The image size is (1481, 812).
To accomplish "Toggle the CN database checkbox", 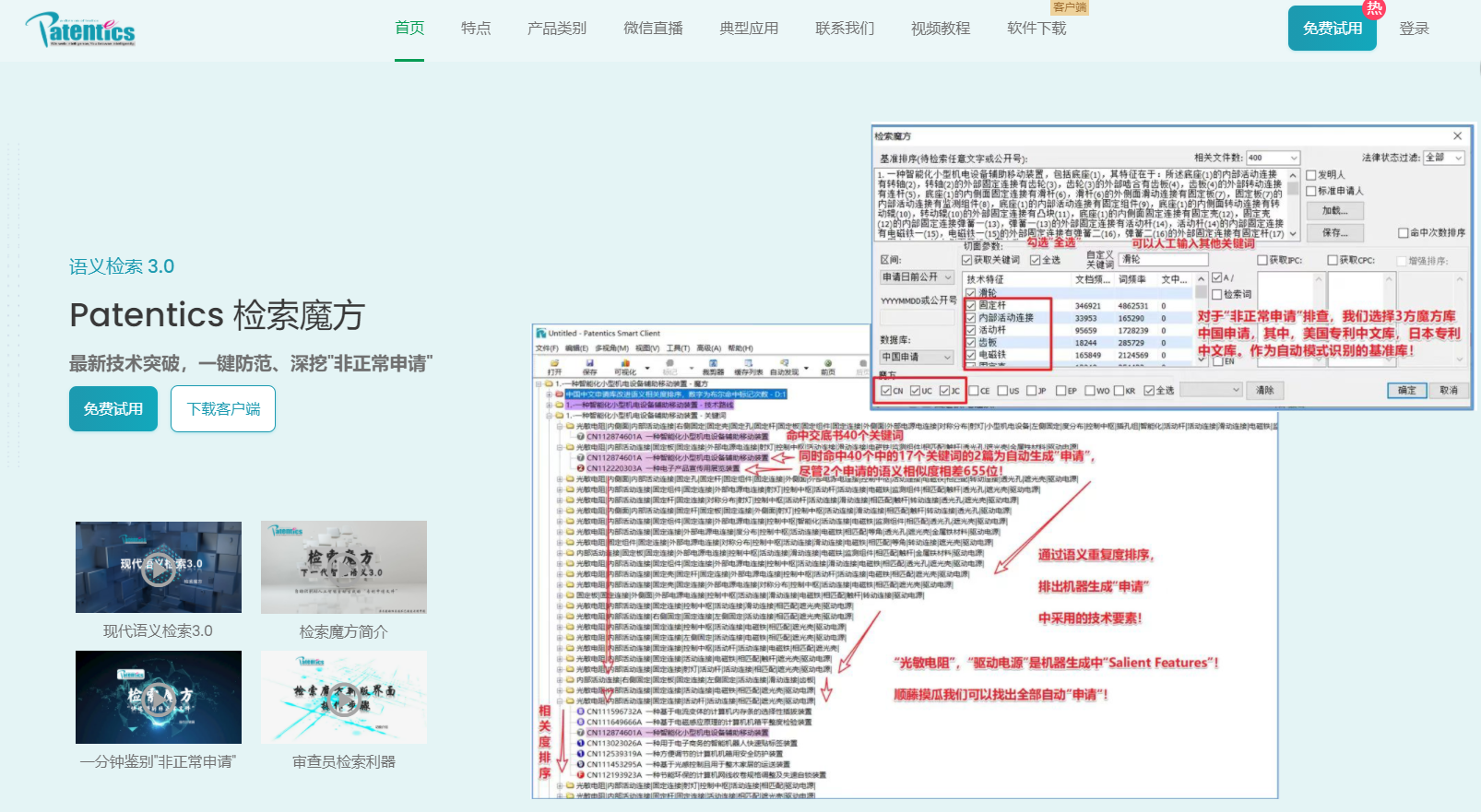I will [x=886, y=391].
